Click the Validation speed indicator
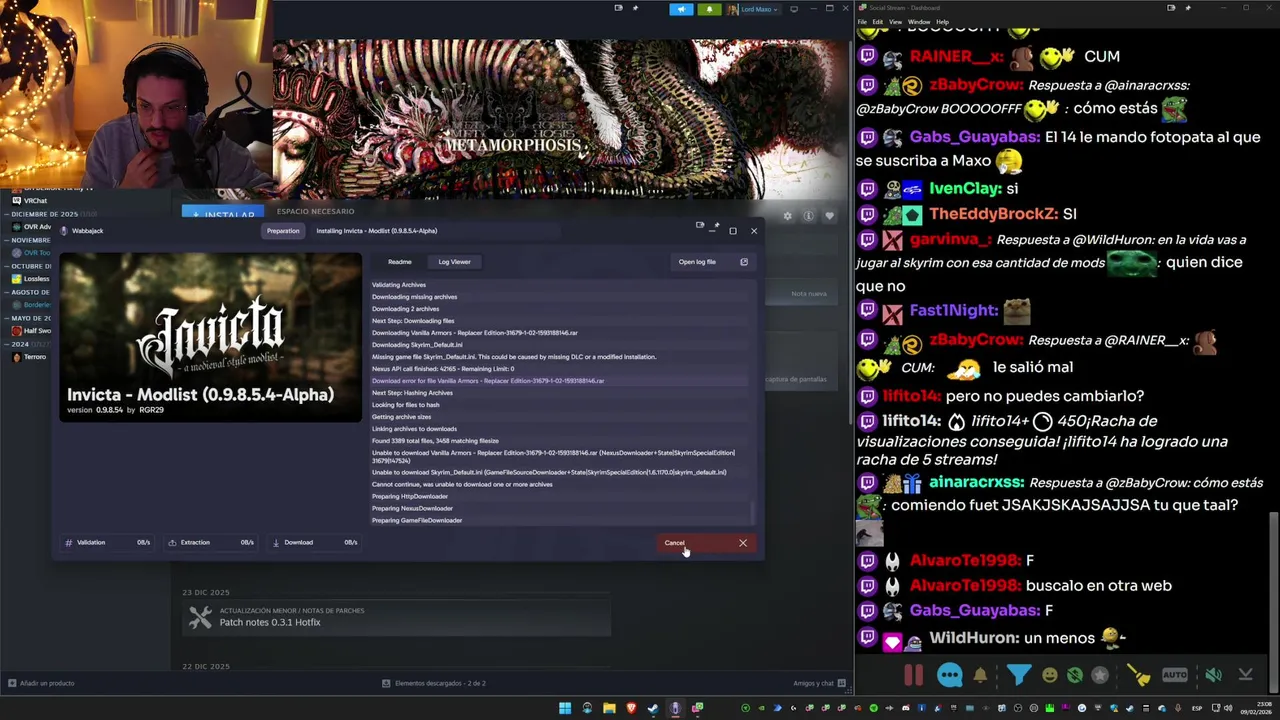The height and width of the screenshot is (720, 1280). 107,542
